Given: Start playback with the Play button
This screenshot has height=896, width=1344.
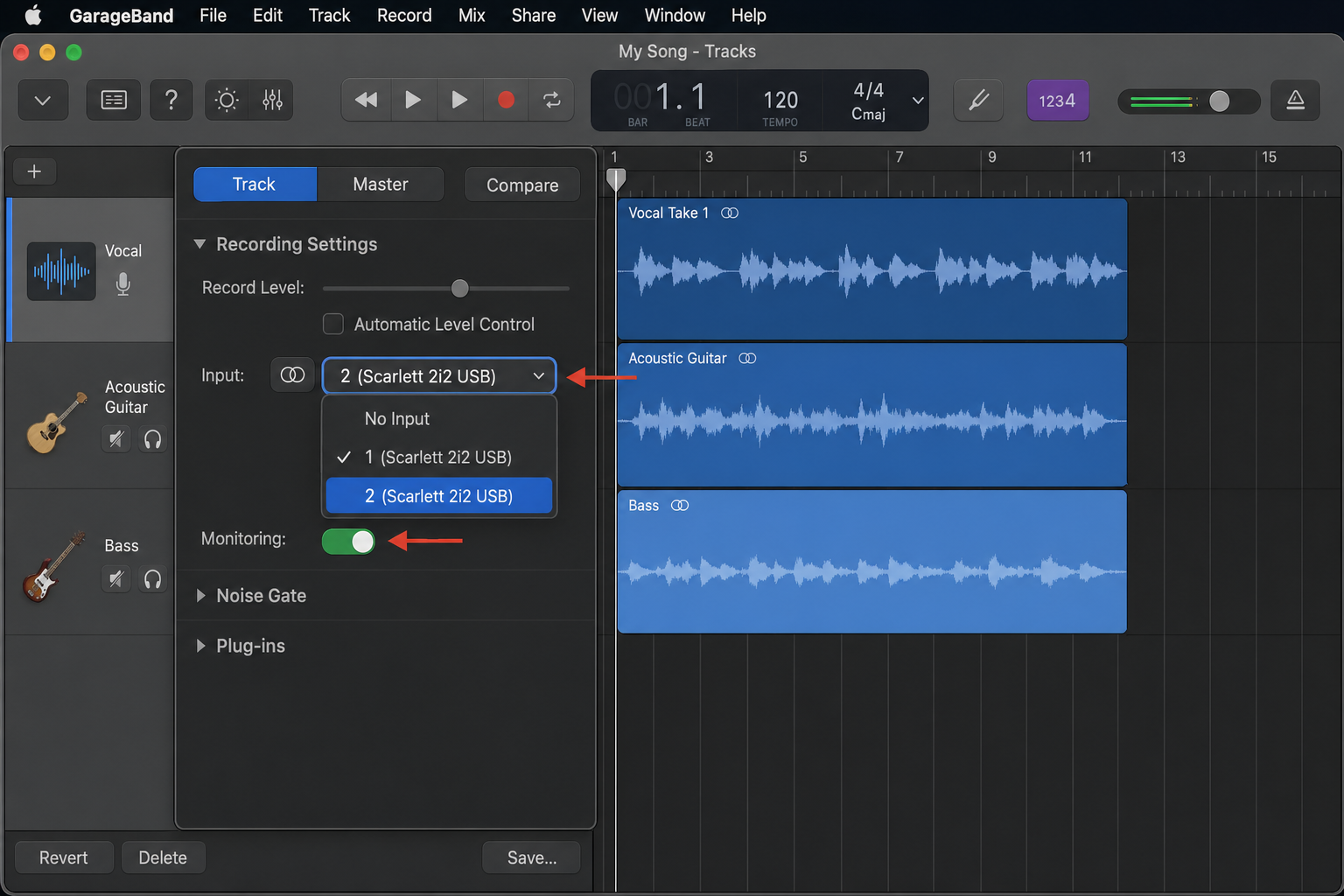Looking at the screenshot, I should [x=459, y=100].
